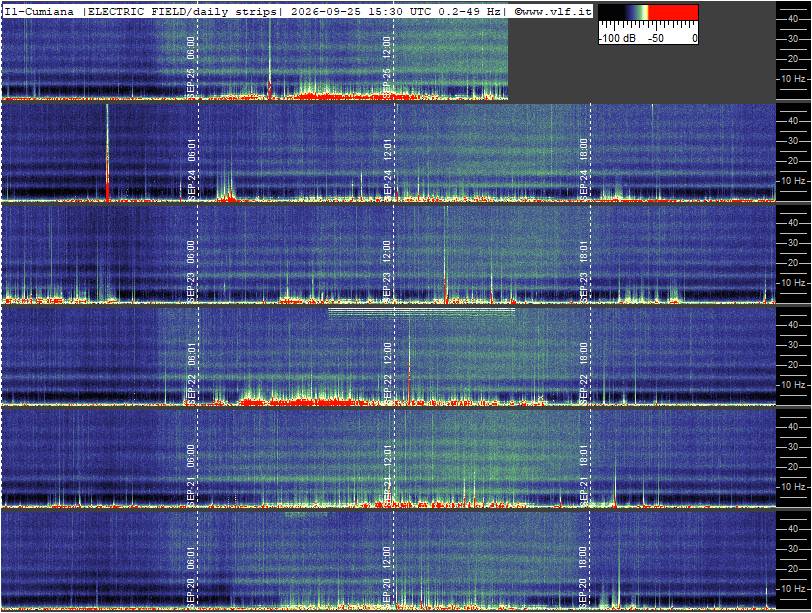This screenshot has width=812, height=613.
Task: Click the 20 axis label on SEP-21 strip
Action: click(793, 467)
